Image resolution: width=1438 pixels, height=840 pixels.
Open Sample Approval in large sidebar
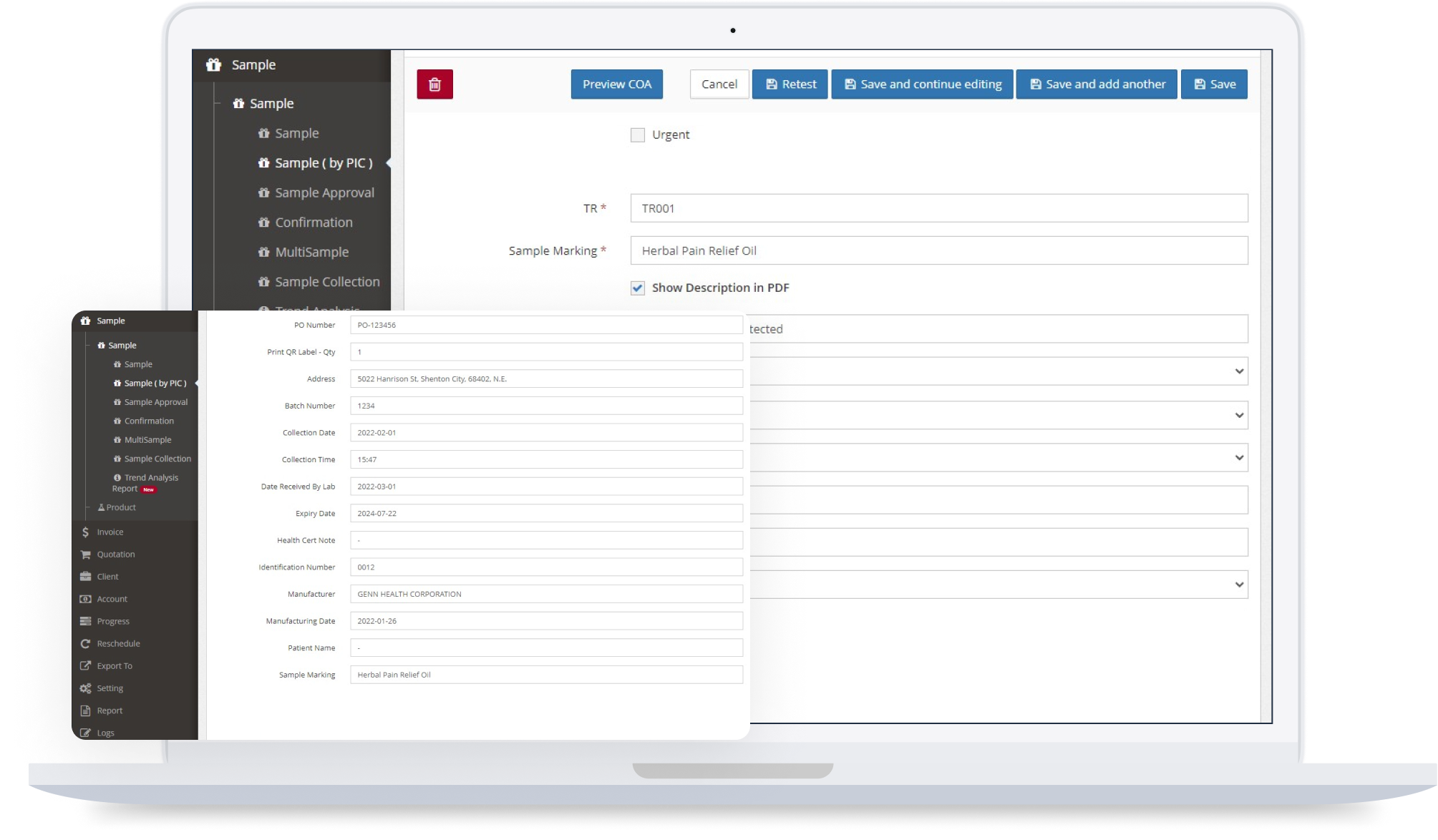[324, 193]
